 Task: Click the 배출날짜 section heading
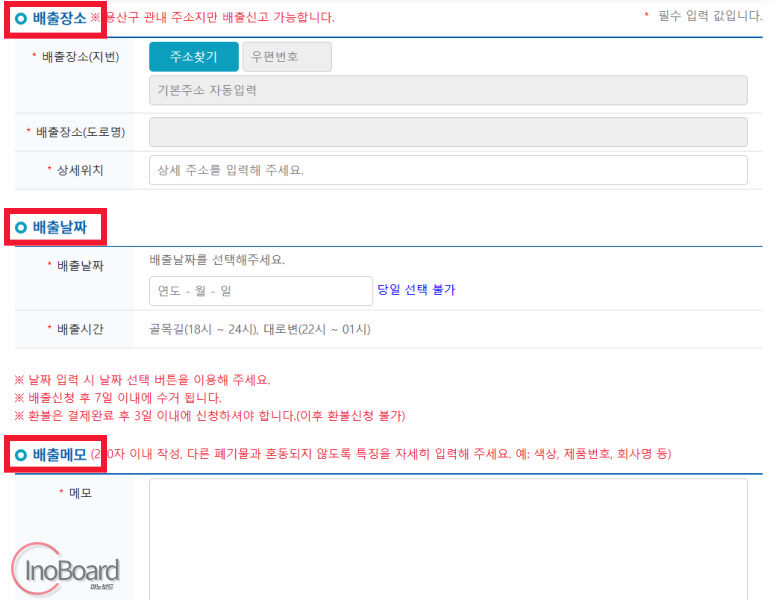click(59, 227)
